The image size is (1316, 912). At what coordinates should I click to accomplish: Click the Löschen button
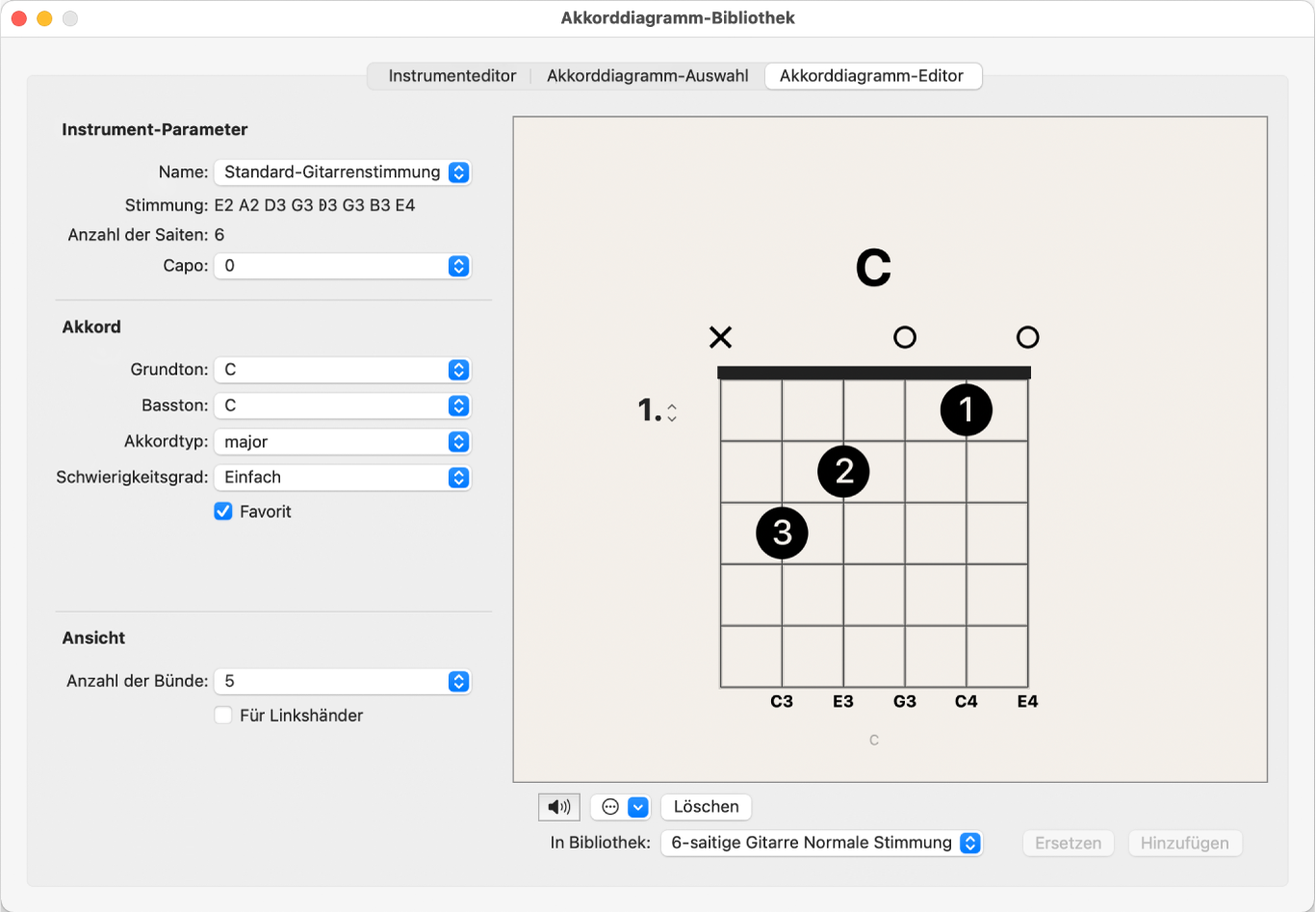(706, 807)
